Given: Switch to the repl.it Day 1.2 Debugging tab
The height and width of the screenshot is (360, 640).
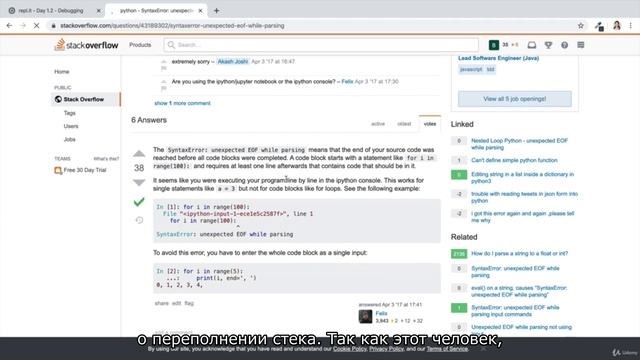Looking at the screenshot, I should pyautogui.click(x=51, y=11).
